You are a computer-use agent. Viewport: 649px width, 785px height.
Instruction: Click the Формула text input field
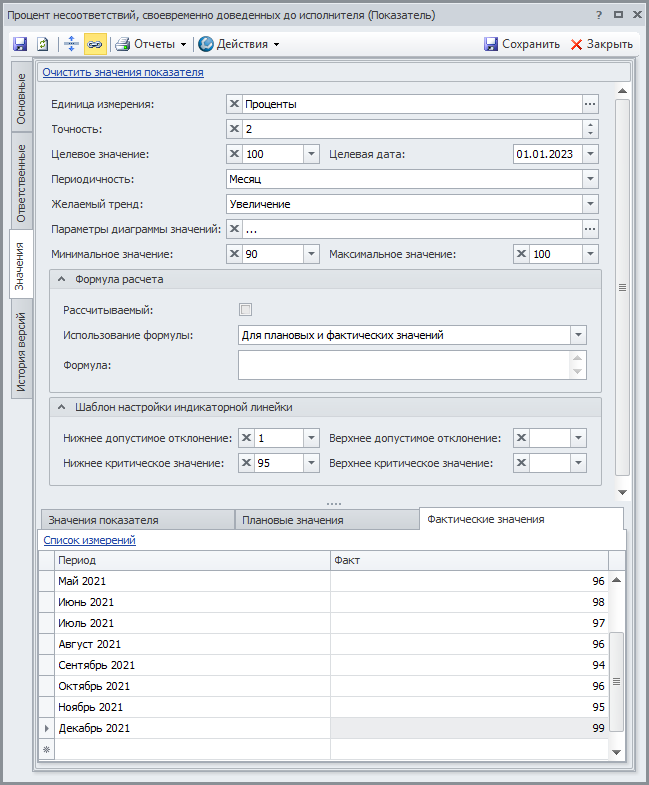pos(404,365)
